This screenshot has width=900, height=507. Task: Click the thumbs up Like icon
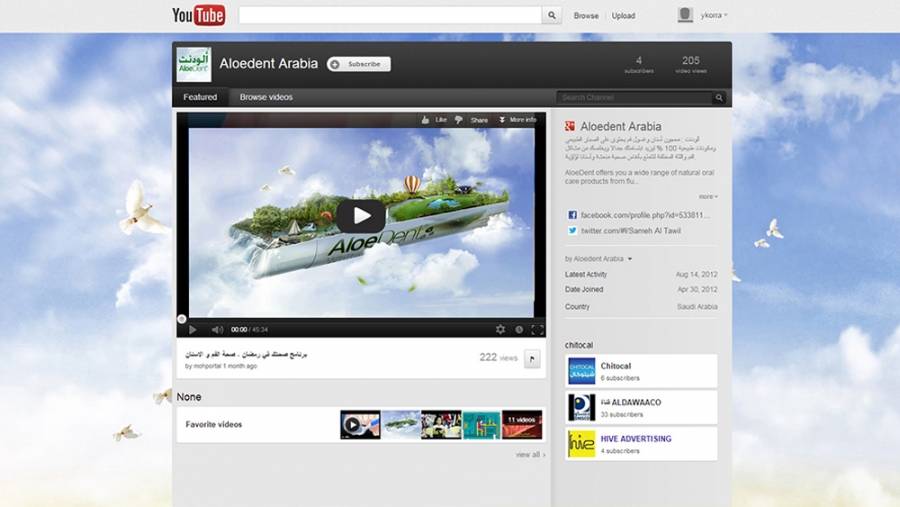point(425,120)
